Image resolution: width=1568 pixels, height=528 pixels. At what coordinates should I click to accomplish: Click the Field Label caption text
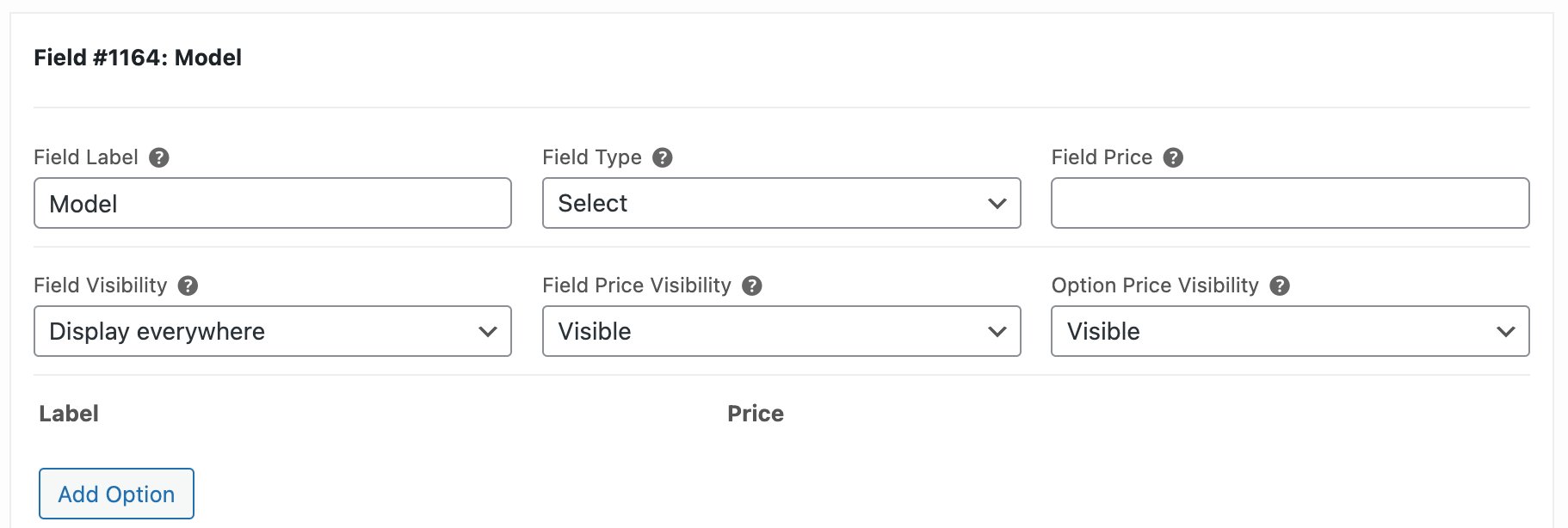(85, 157)
